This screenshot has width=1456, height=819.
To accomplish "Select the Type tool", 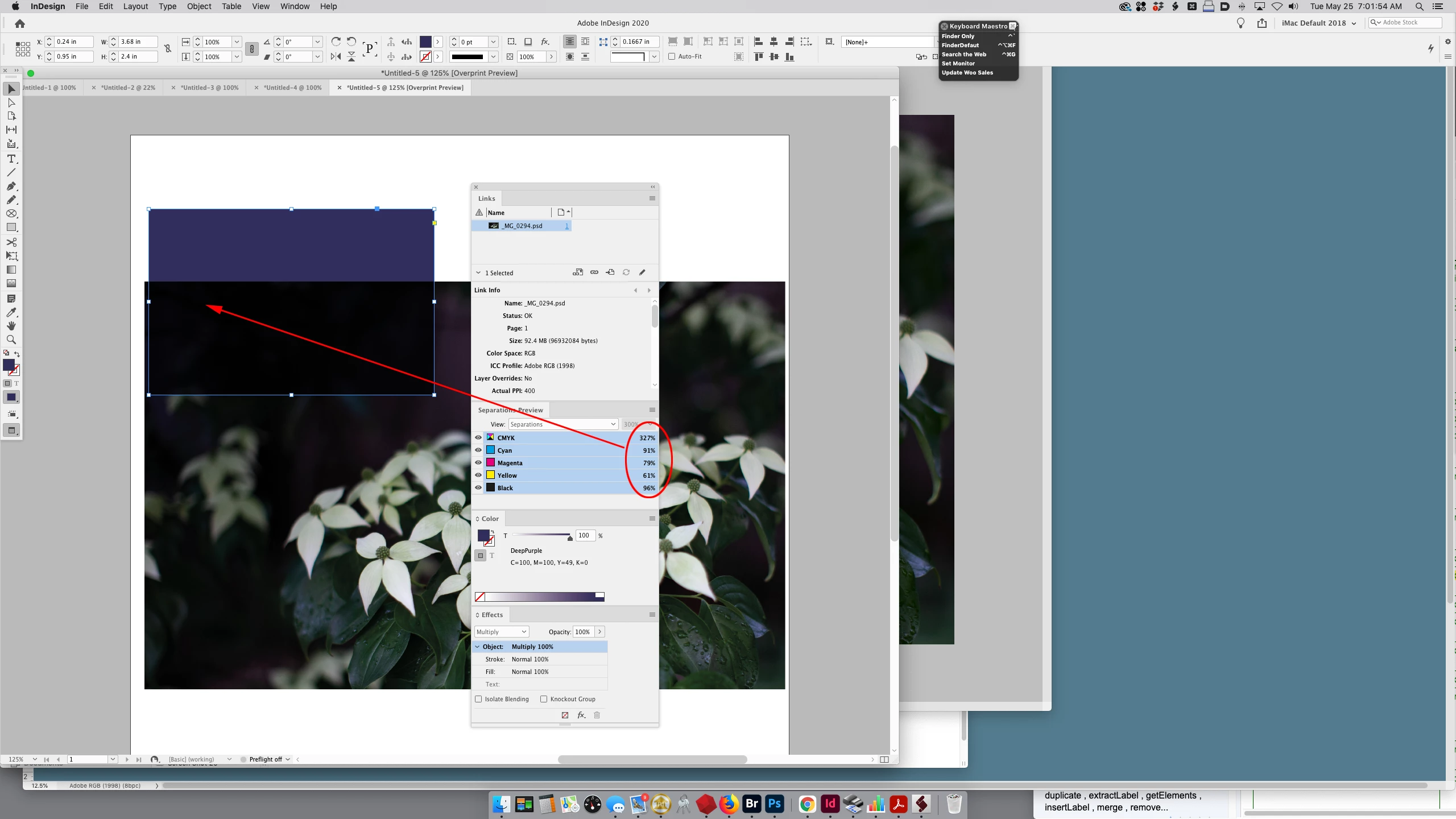I will click(11, 159).
